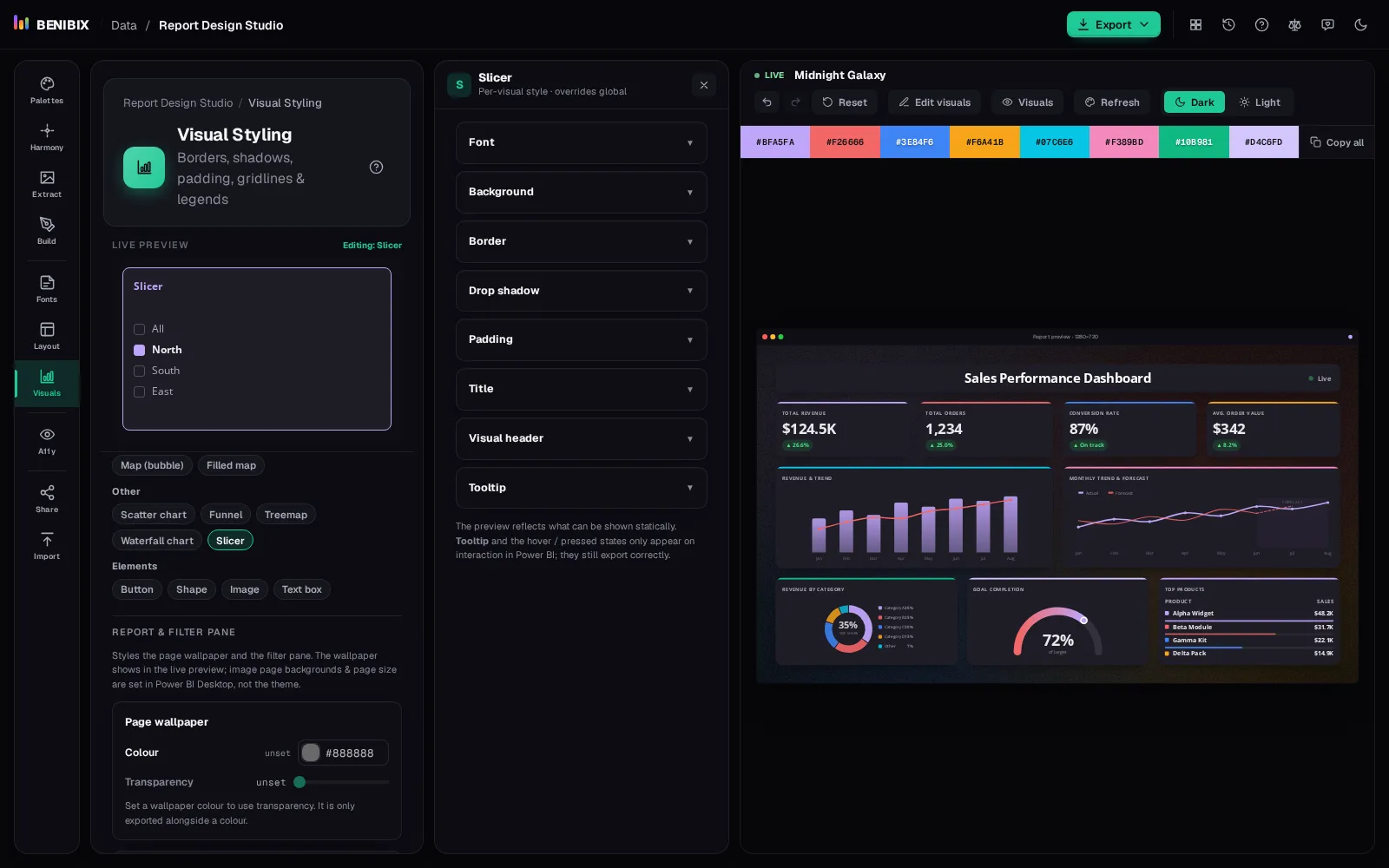This screenshot has height=868, width=1389.
Task: Select the Visuals sidebar tab
Action: 47,383
